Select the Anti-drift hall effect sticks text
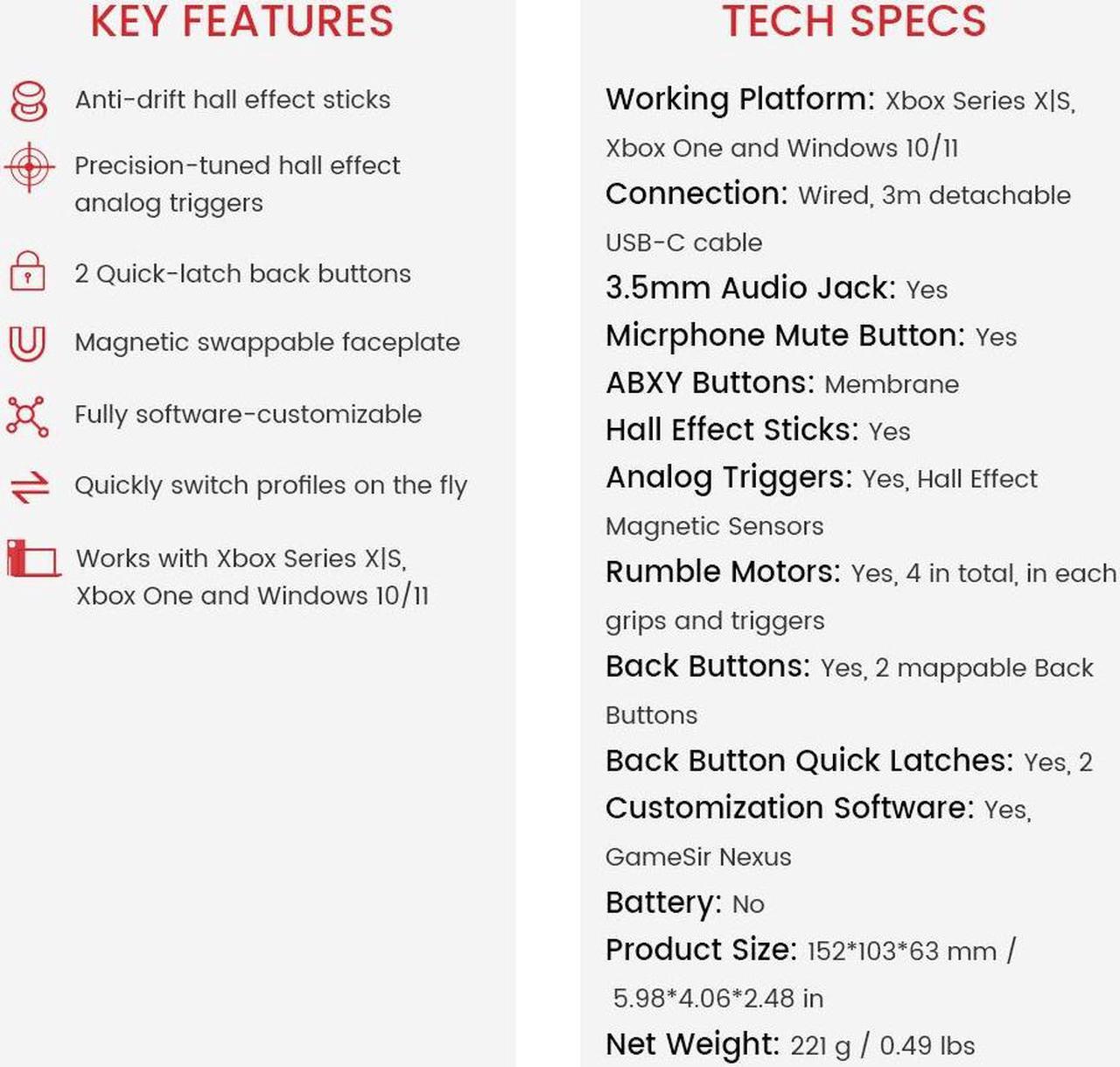1120x1067 pixels. point(233,100)
